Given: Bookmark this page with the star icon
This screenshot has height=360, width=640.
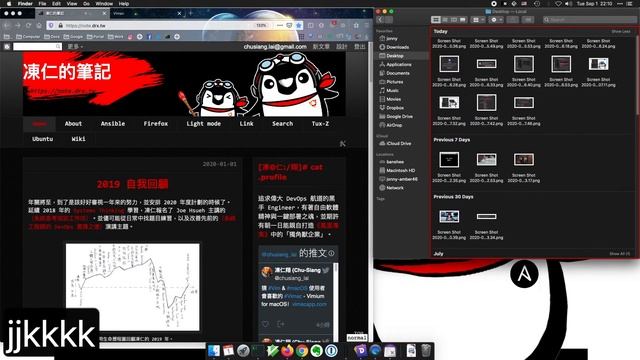Looking at the screenshot, I should [299, 25].
